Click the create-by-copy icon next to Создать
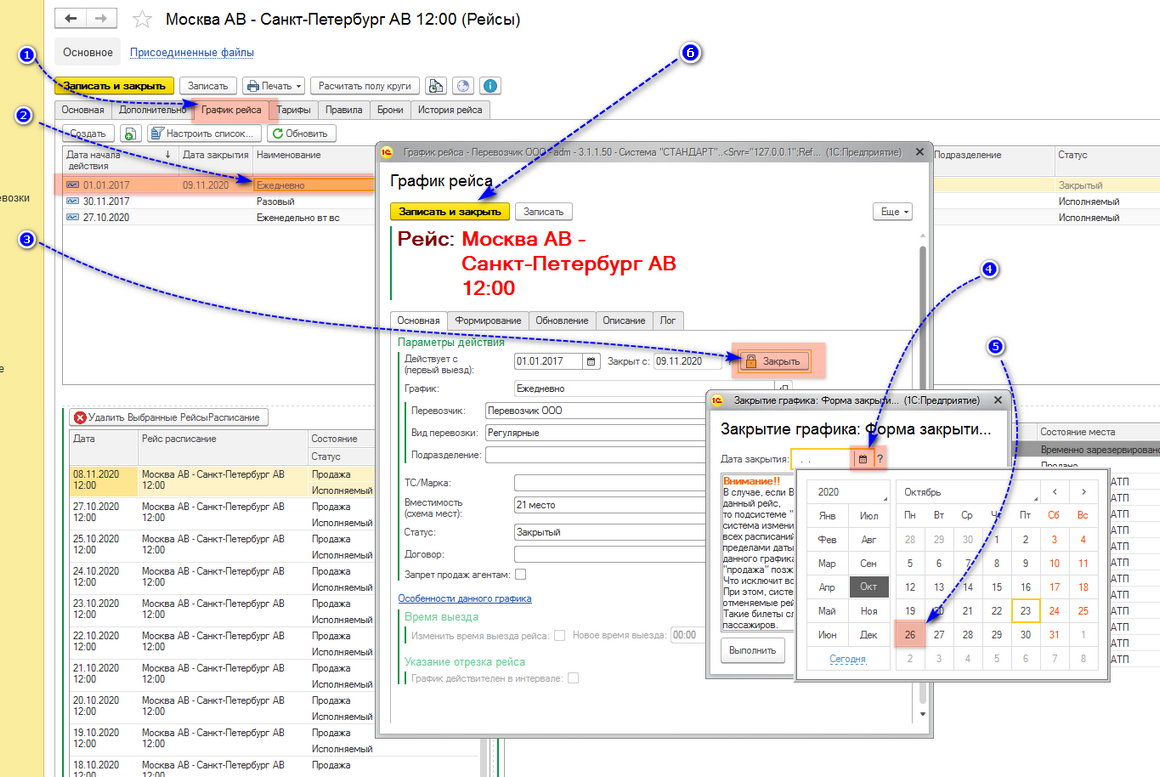The height and width of the screenshot is (777, 1160). pos(130,134)
